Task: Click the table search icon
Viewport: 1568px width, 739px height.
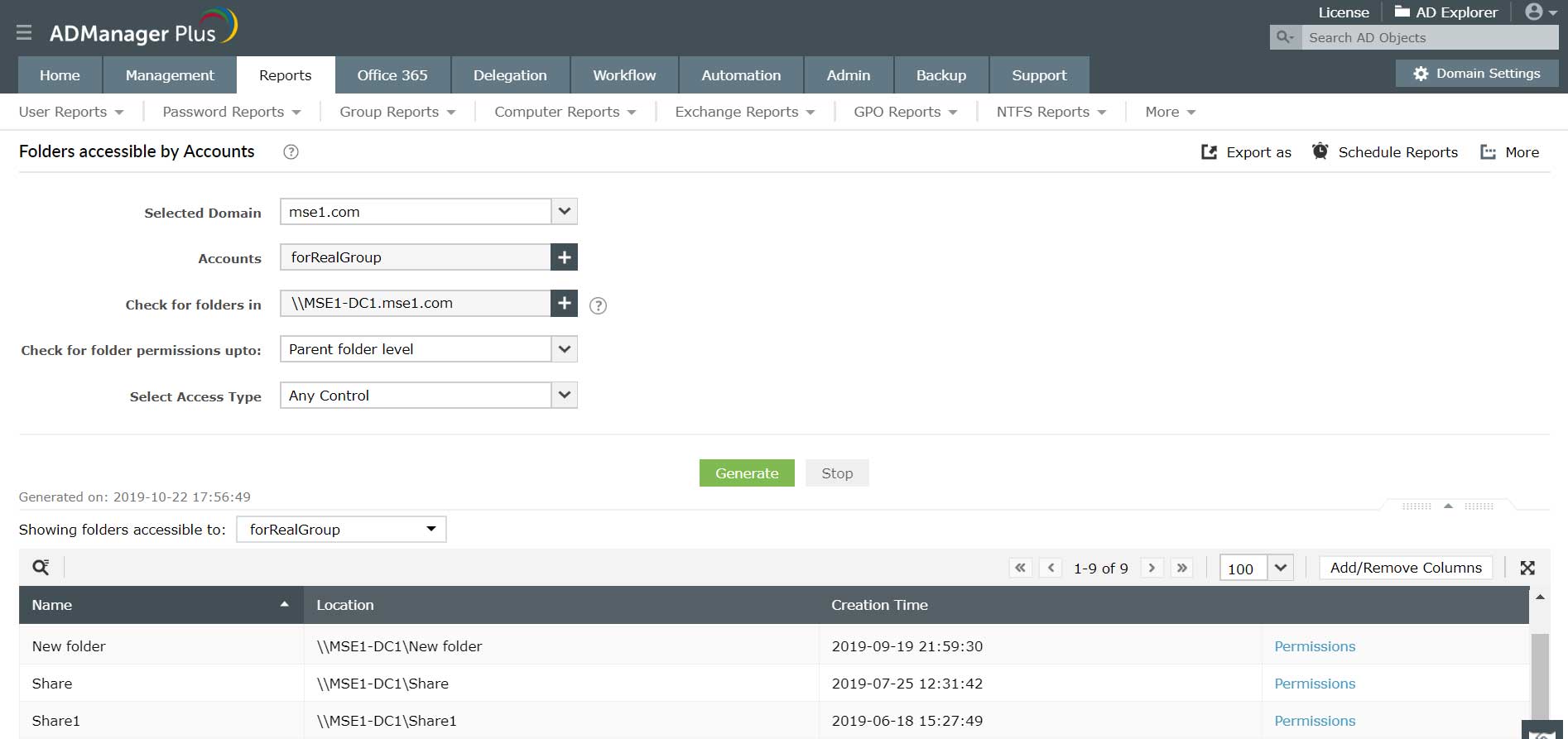Action: (41, 567)
